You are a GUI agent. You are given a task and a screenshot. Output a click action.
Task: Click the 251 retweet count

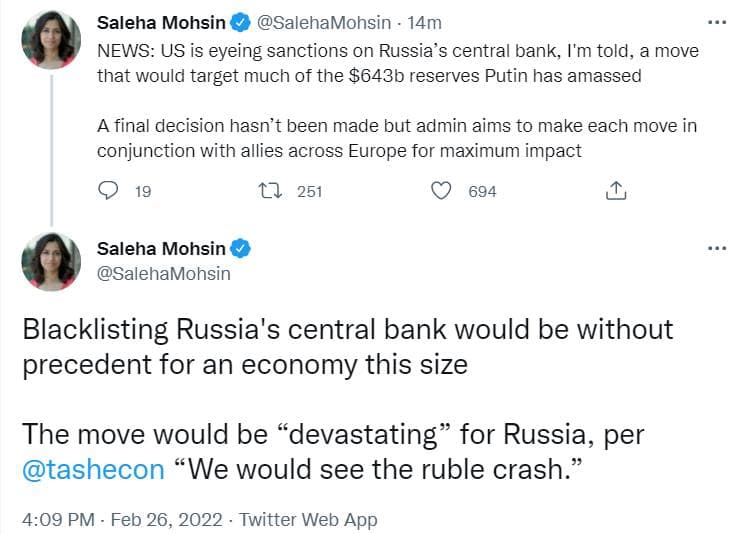tap(310, 191)
